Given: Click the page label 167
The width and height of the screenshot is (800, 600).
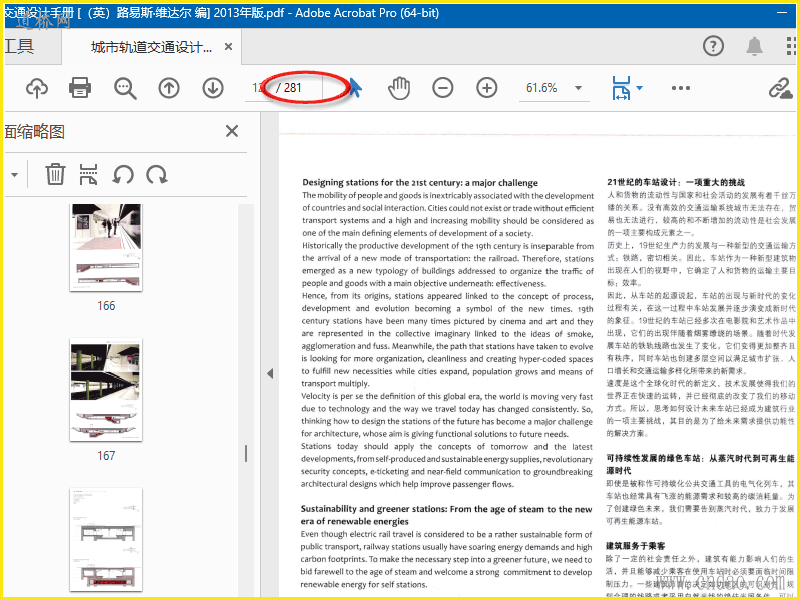Looking at the screenshot, I should [x=106, y=456].
